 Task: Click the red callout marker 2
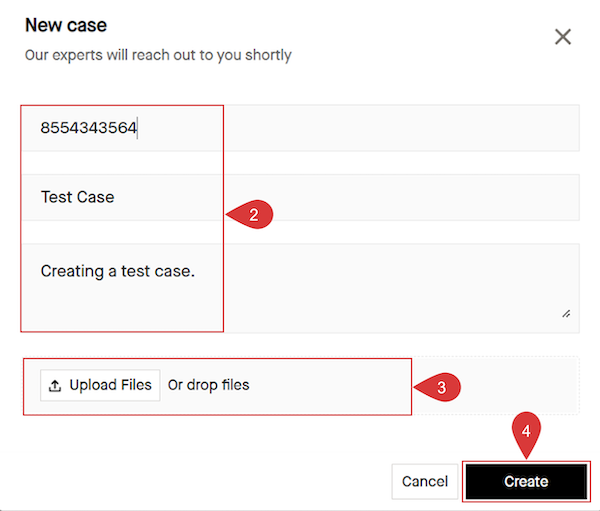pyautogui.click(x=252, y=214)
